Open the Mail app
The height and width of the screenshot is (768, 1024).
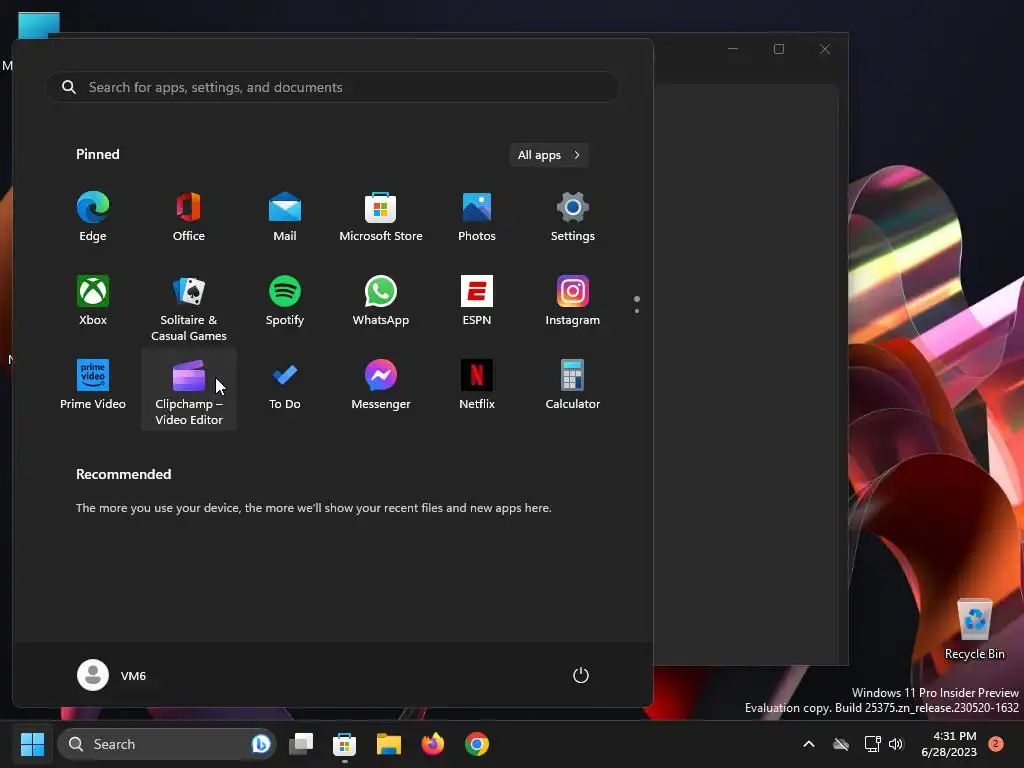[x=285, y=217]
